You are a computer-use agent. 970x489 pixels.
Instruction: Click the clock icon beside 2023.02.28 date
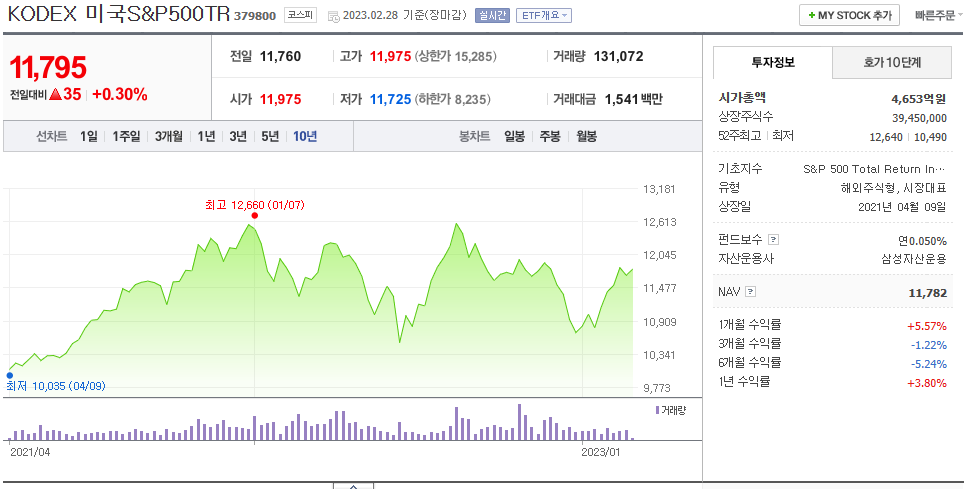pyautogui.click(x=333, y=16)
